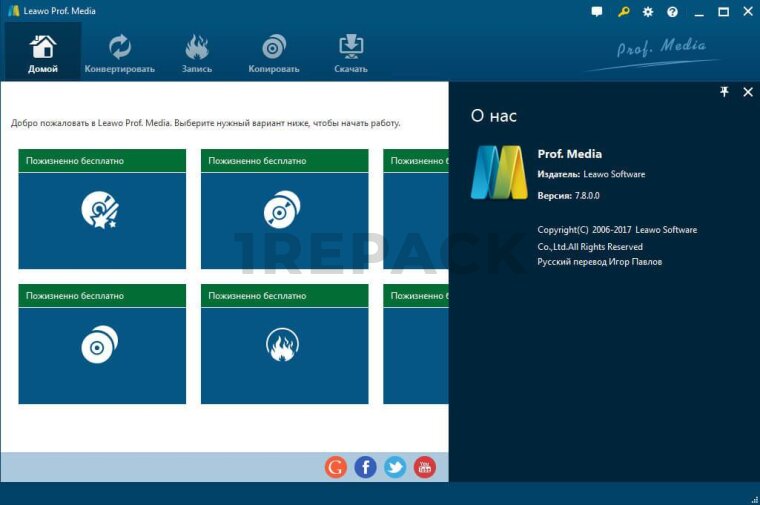Click the yellow key registration icon
Image resolution: width=760 pixels, height=505 pixels.
point(623,12)
